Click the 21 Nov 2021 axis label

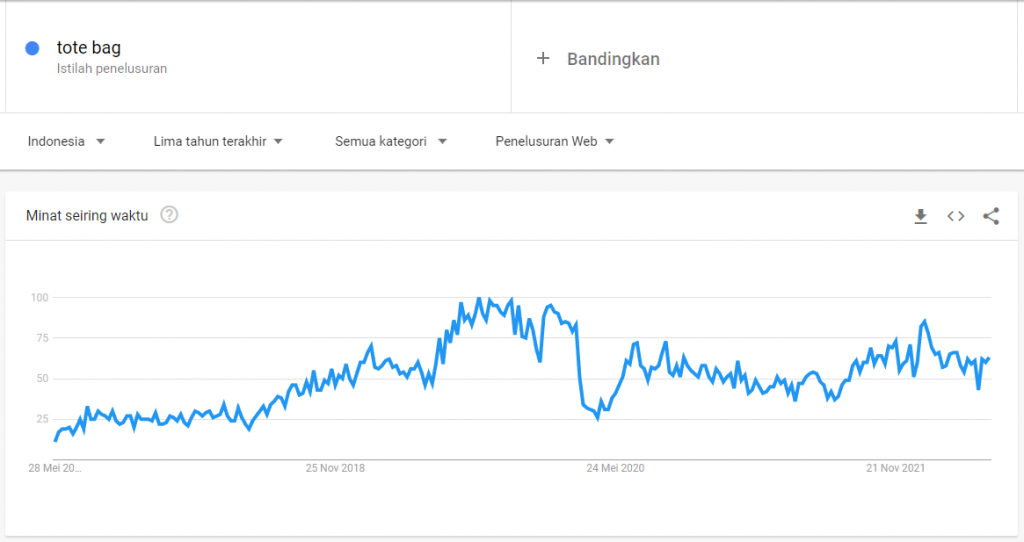point(897,467)
